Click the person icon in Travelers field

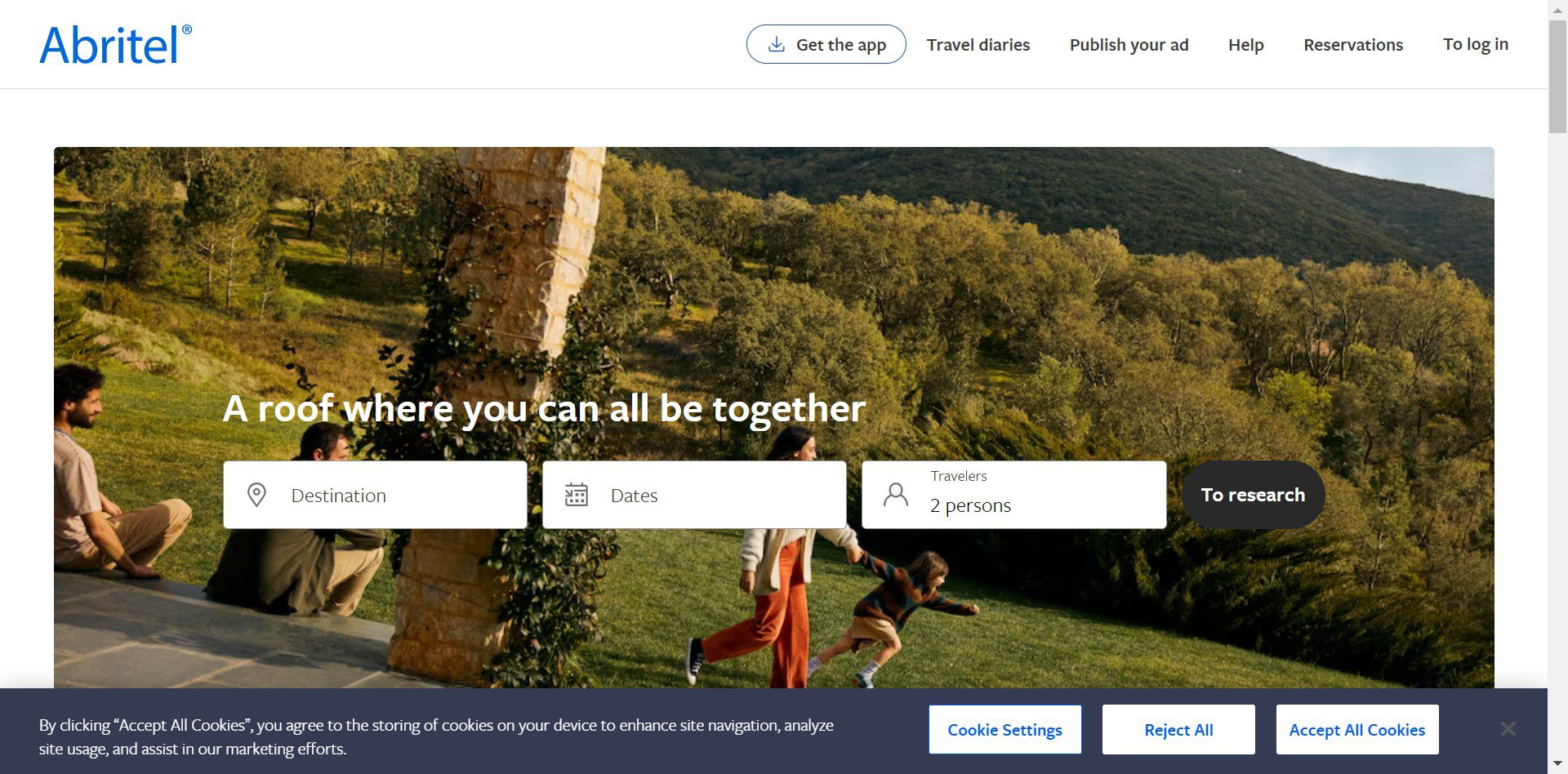[x=896, y=495]
